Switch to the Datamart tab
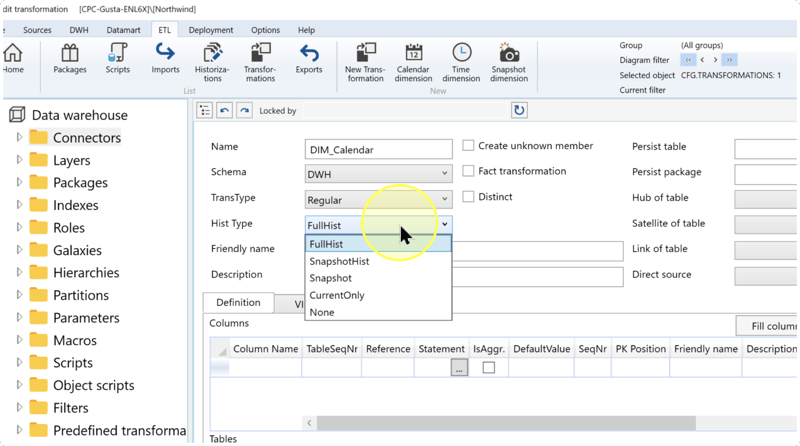Image resolution: width=800 pixels, height=446 pixels. (x=123, y=30)
